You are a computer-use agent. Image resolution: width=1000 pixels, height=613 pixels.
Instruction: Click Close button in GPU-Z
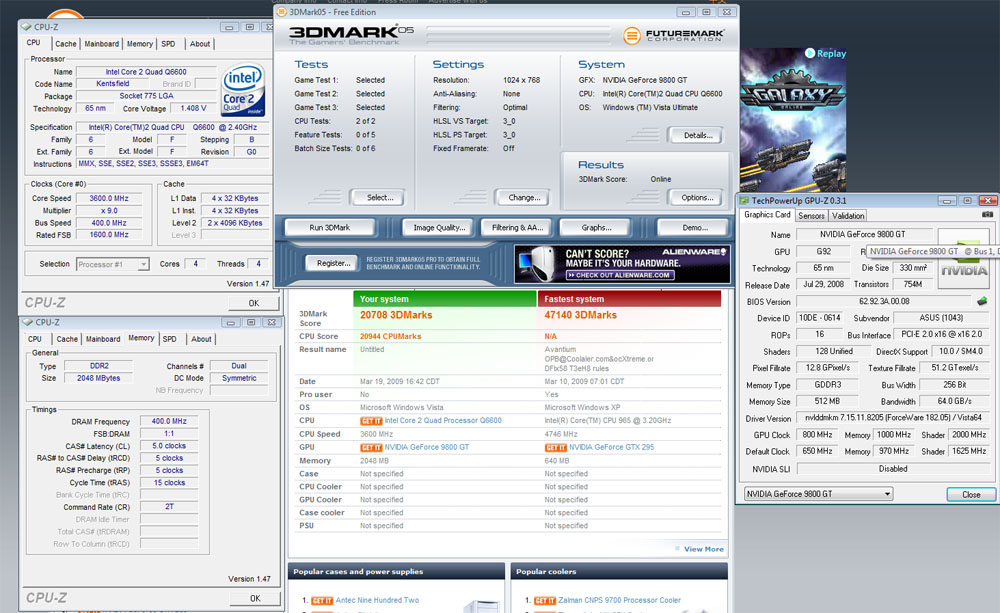pos(971,494)
